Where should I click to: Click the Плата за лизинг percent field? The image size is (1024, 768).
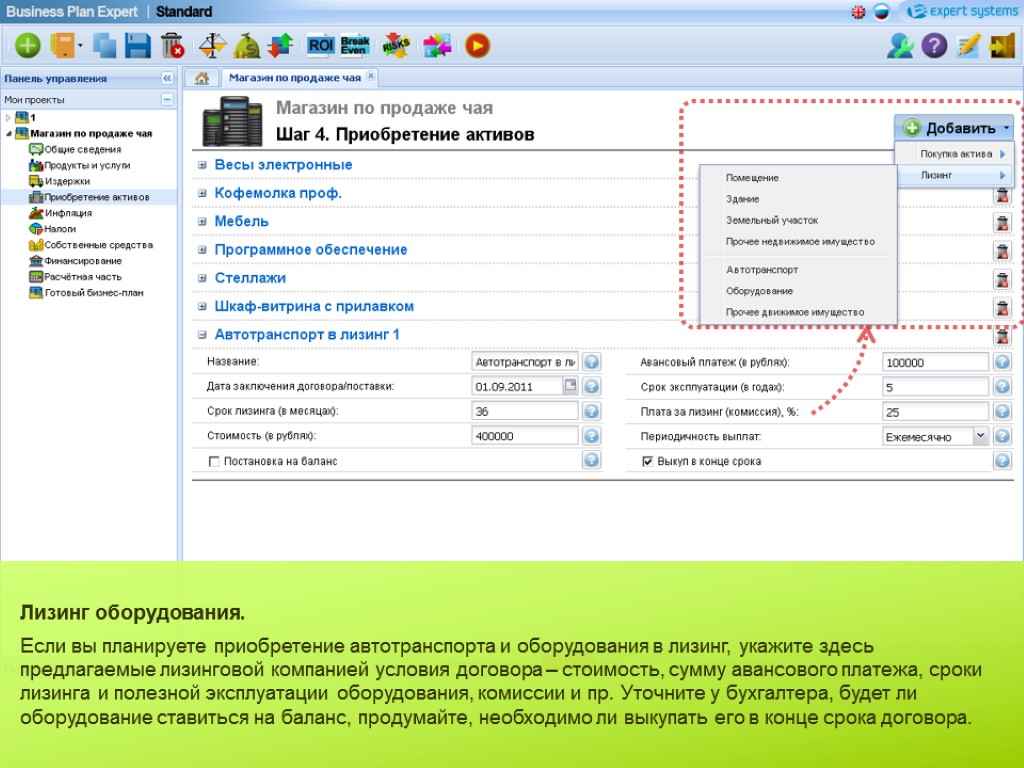[x=935, y=411]
